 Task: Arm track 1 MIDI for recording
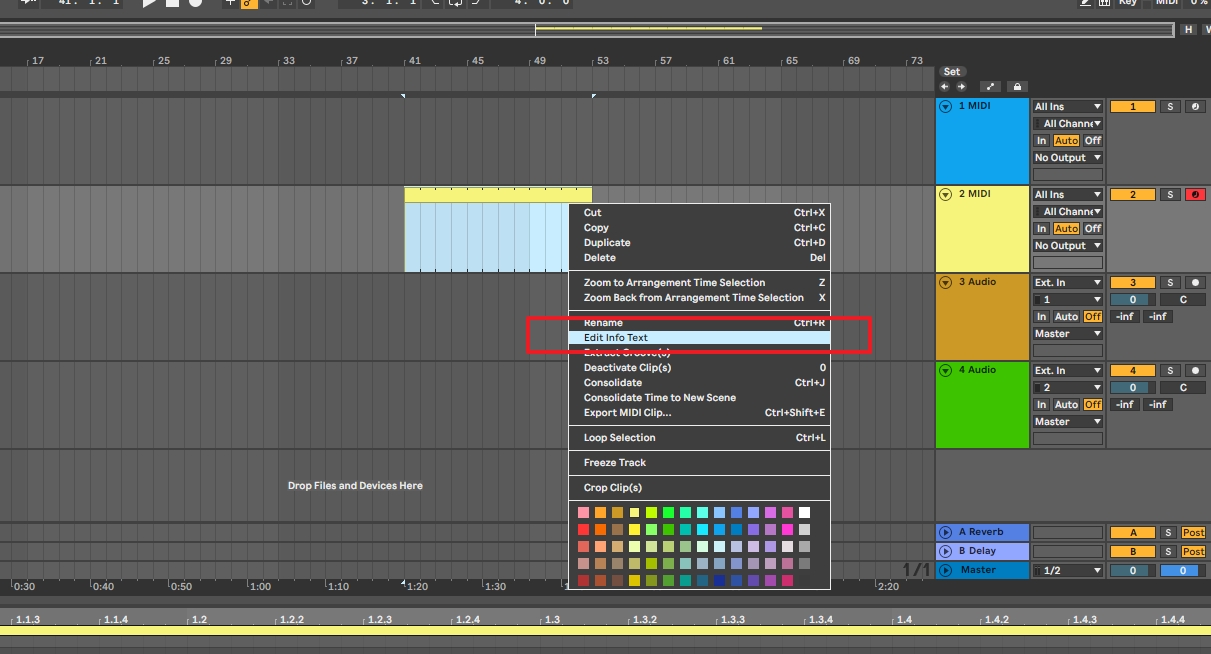(x=1195, y=107)
